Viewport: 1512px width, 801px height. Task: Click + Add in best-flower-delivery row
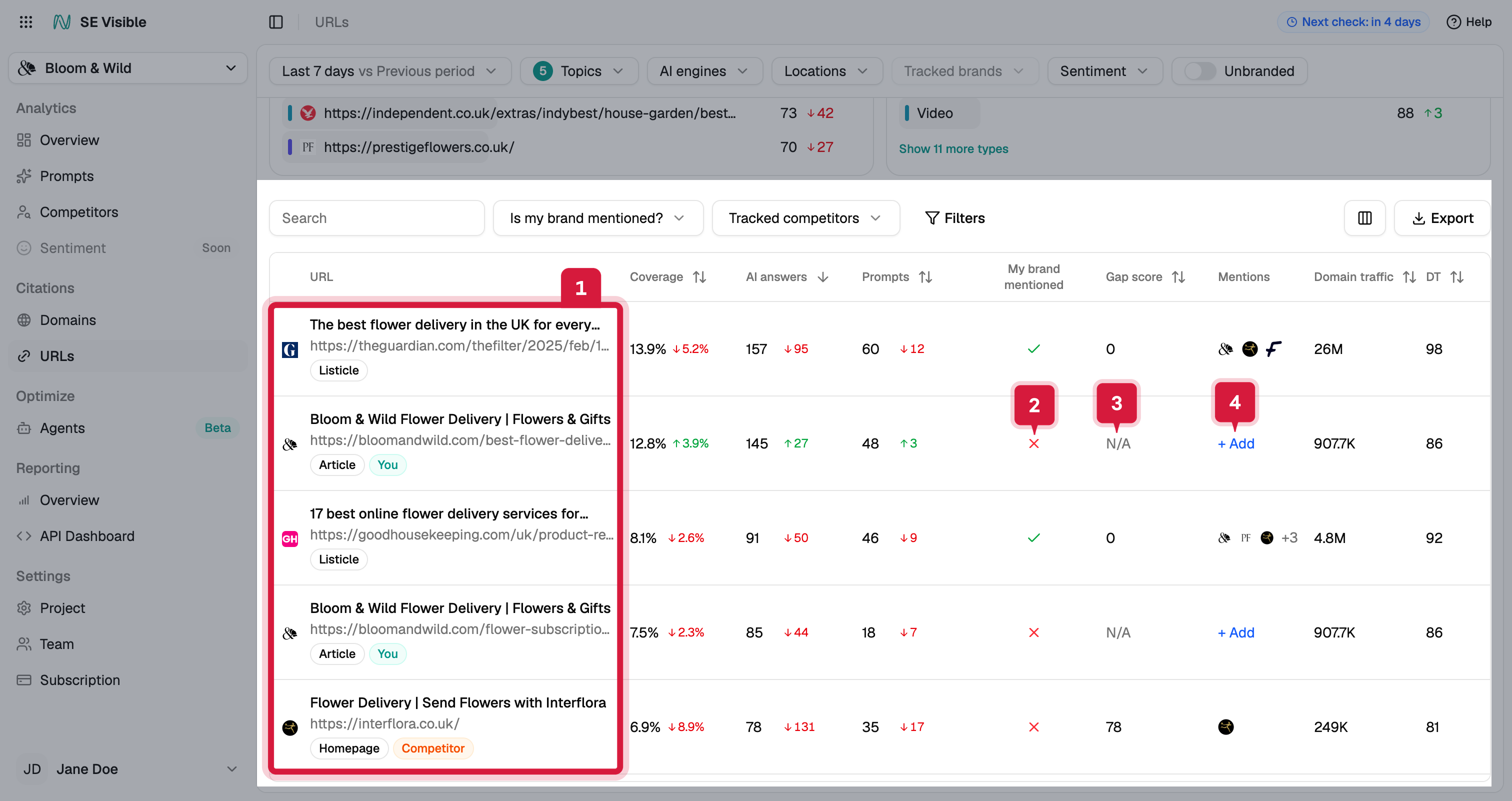tap(1235, 443)
